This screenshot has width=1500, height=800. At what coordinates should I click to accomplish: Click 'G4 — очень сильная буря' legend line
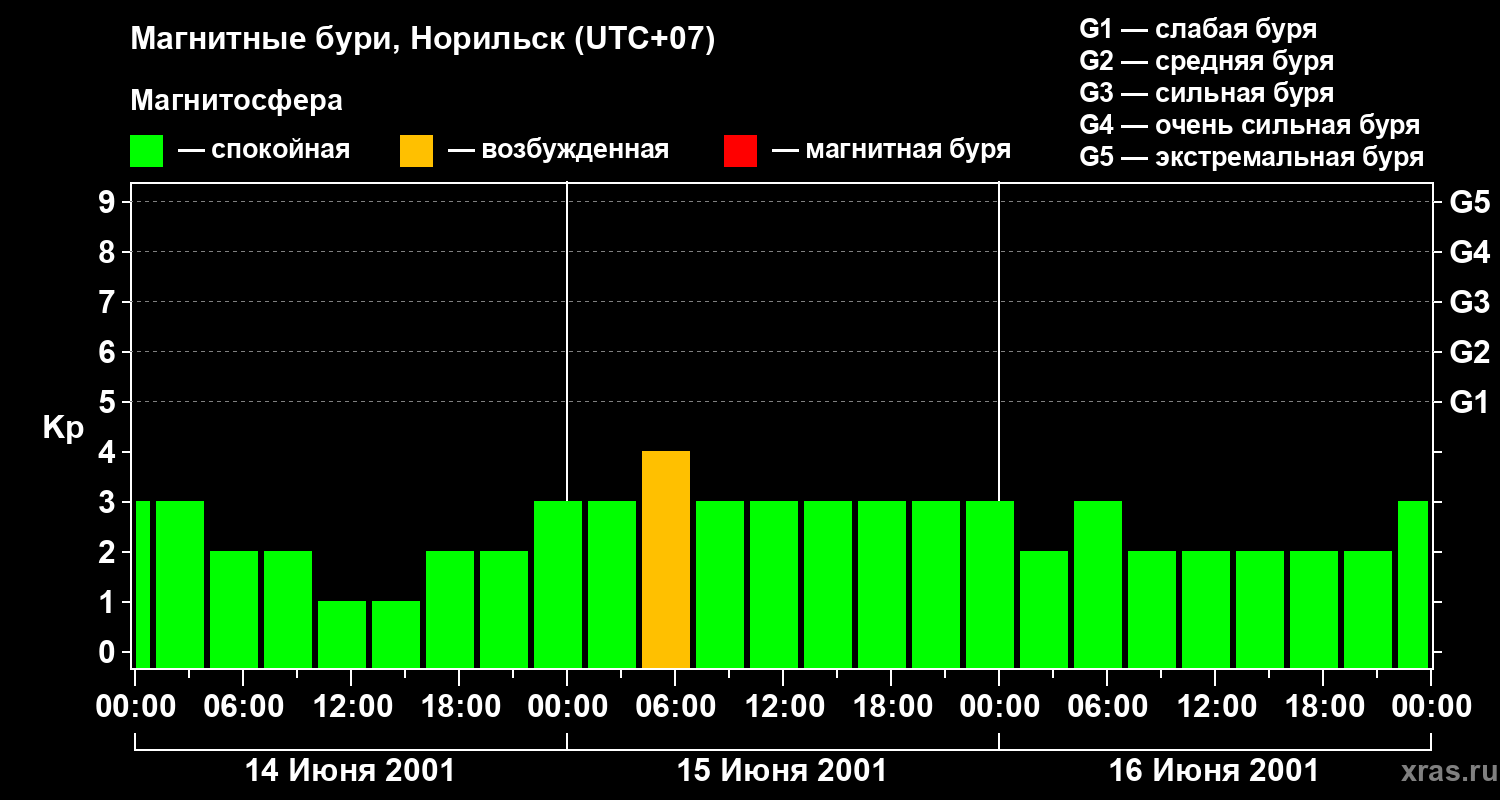[1249, 125]
